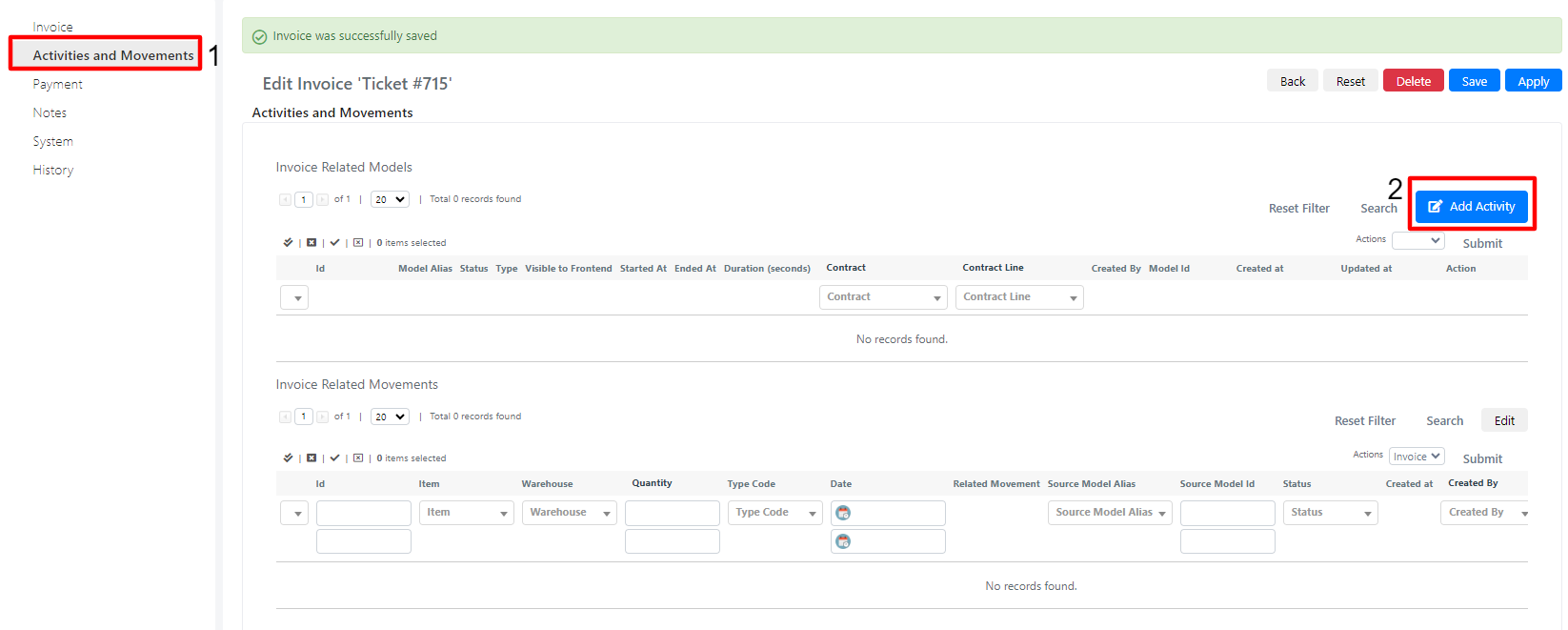Click success check icon in saved message

pos(259,37)
